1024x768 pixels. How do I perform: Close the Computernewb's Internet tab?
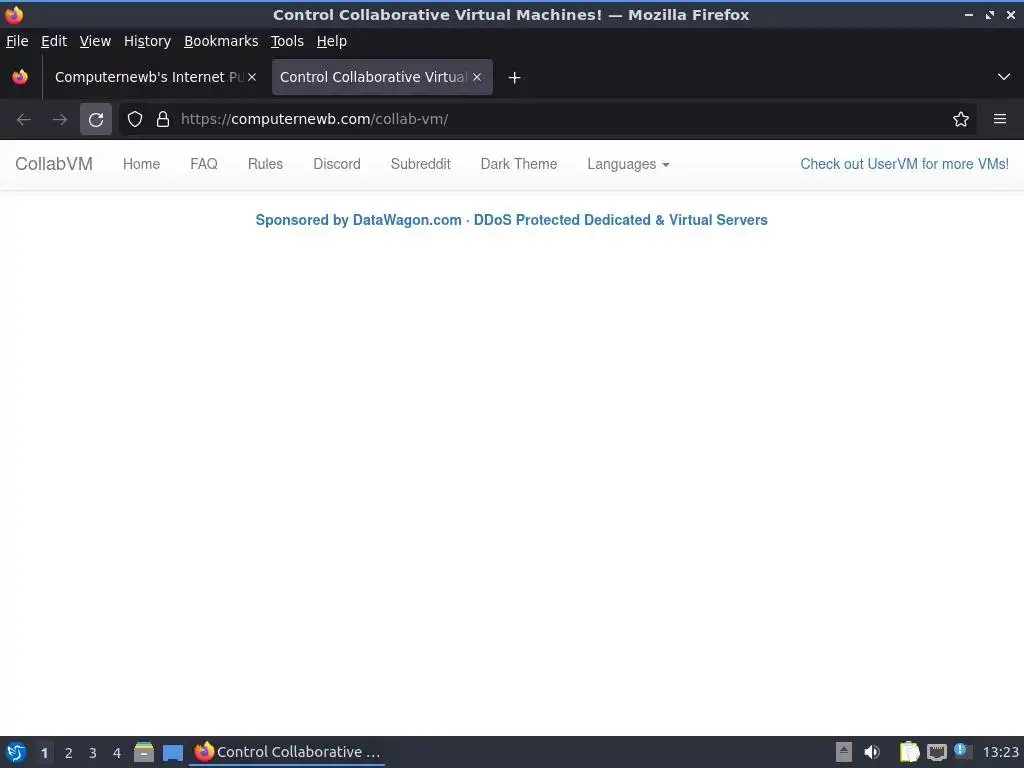click(x=251, y=77)
